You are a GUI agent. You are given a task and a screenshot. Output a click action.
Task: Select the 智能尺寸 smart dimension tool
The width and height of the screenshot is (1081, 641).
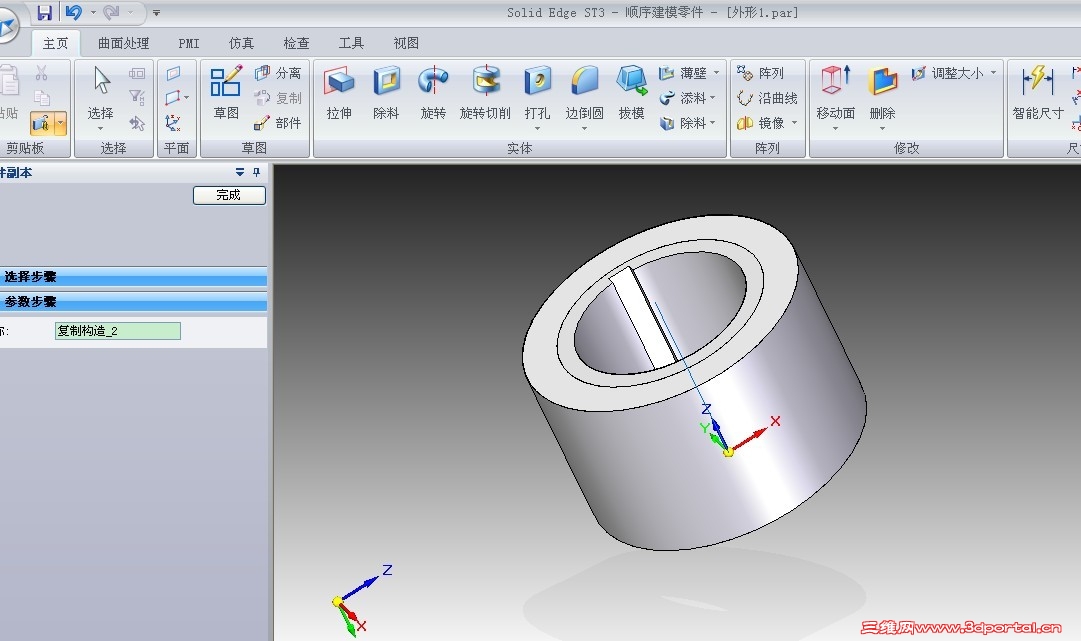coord(1038,93)
